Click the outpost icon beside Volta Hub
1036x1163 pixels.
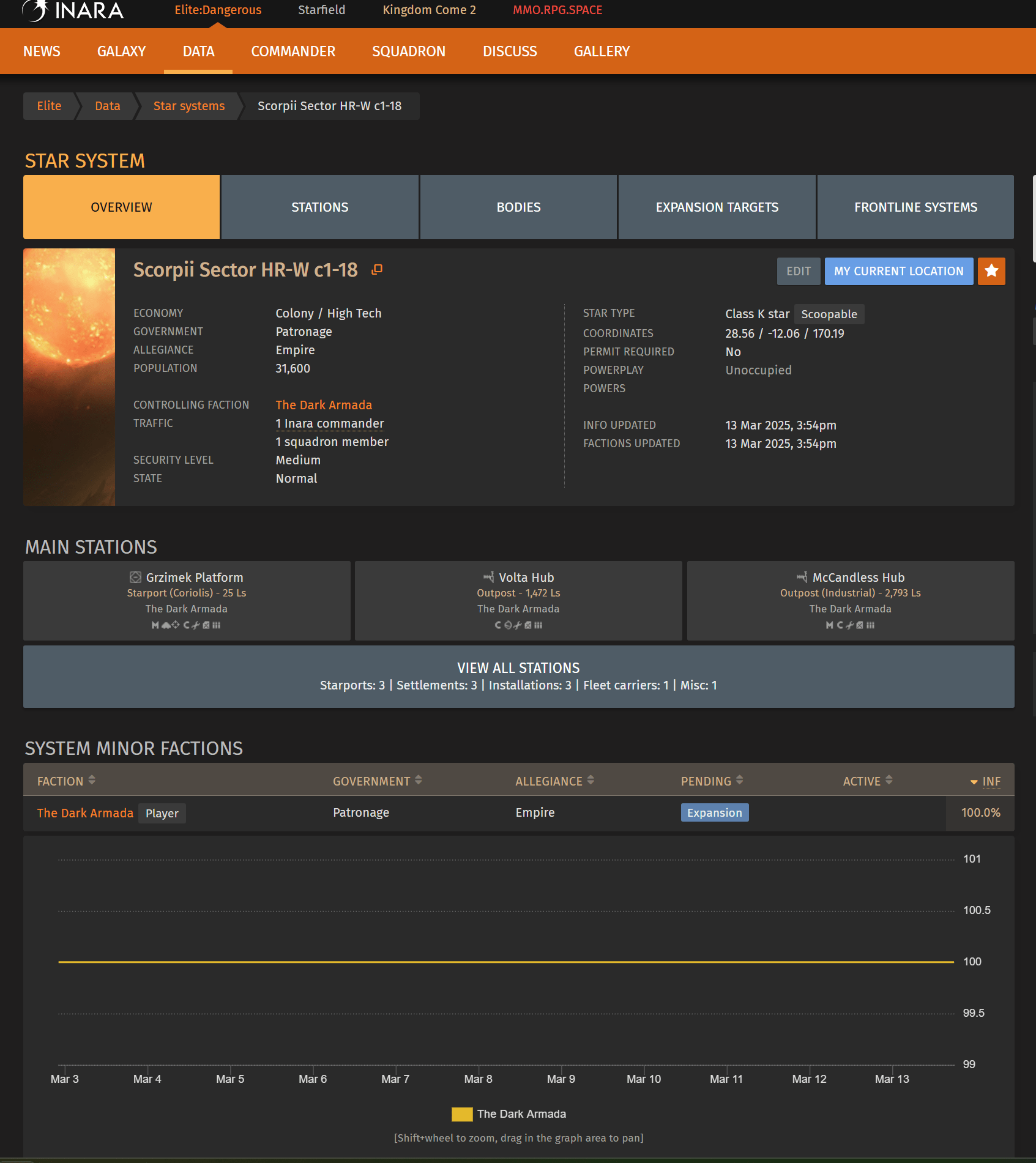(488, 577)
